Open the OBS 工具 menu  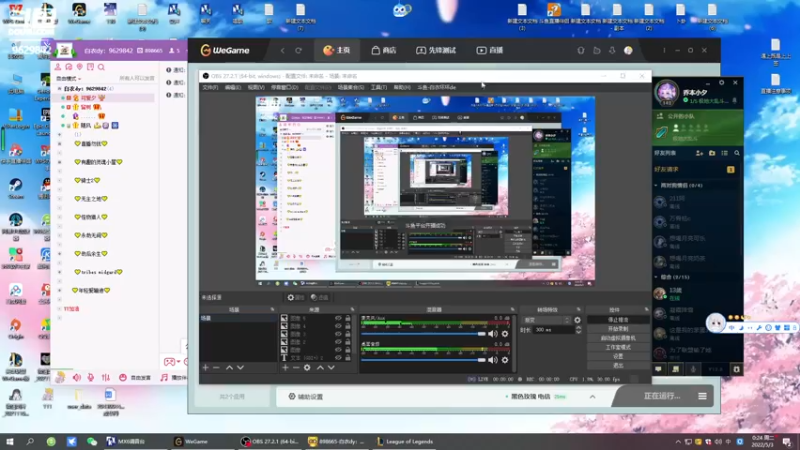click(x=379, y=87)
